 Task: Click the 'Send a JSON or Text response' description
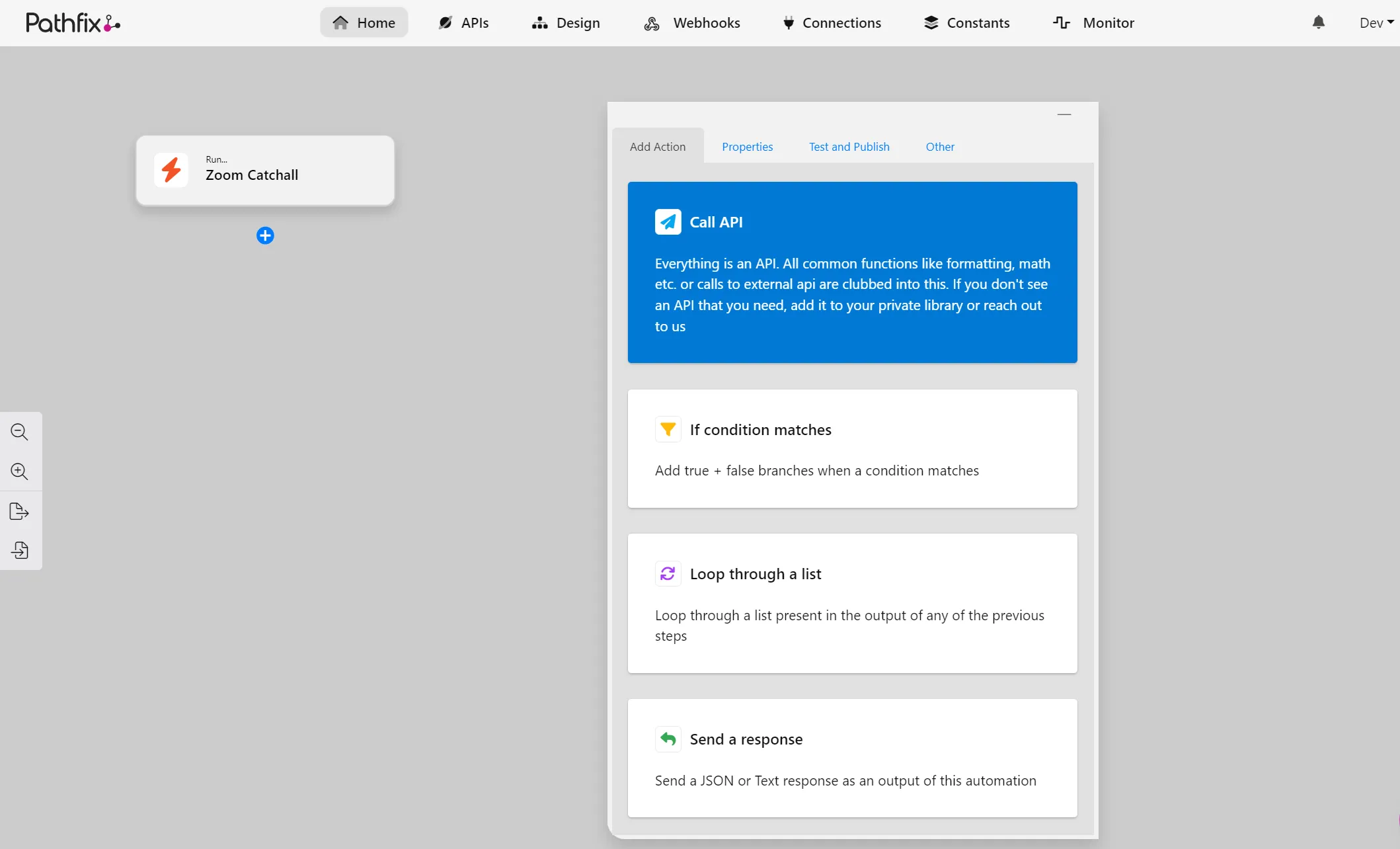pyautogui.click(x=845, y=781)
